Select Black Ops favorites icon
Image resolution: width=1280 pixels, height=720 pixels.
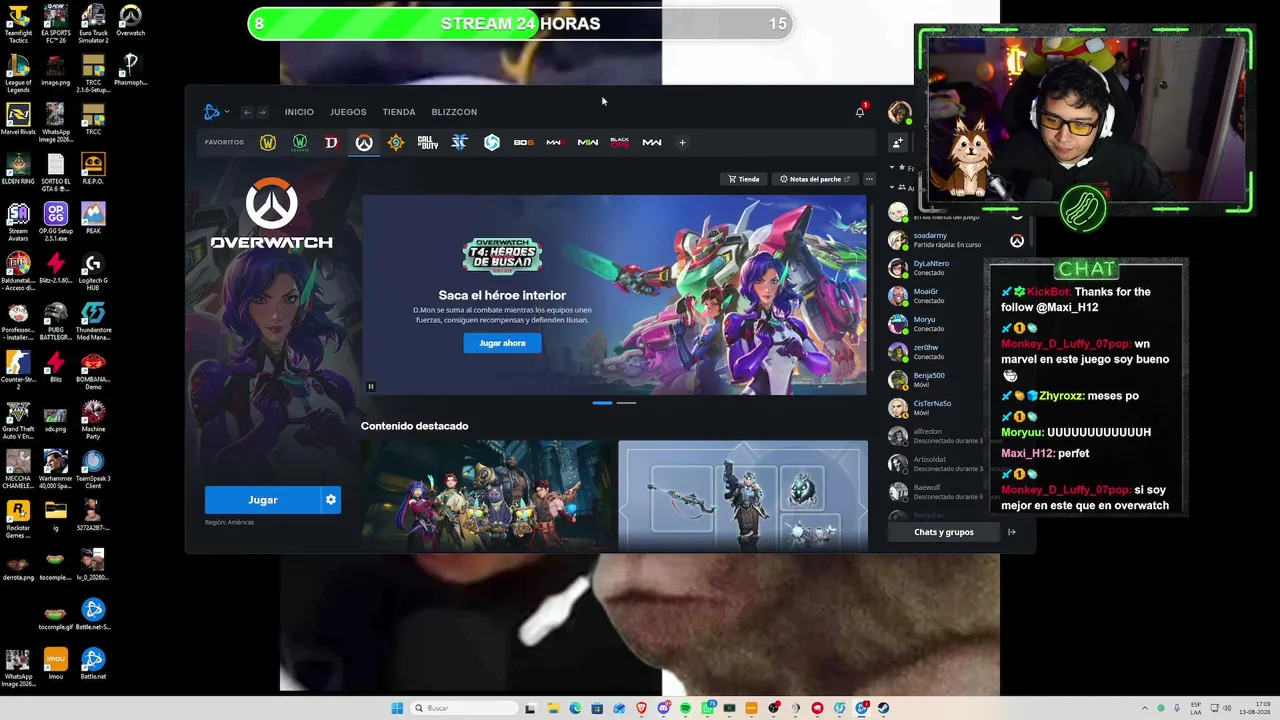pos(620,143)
